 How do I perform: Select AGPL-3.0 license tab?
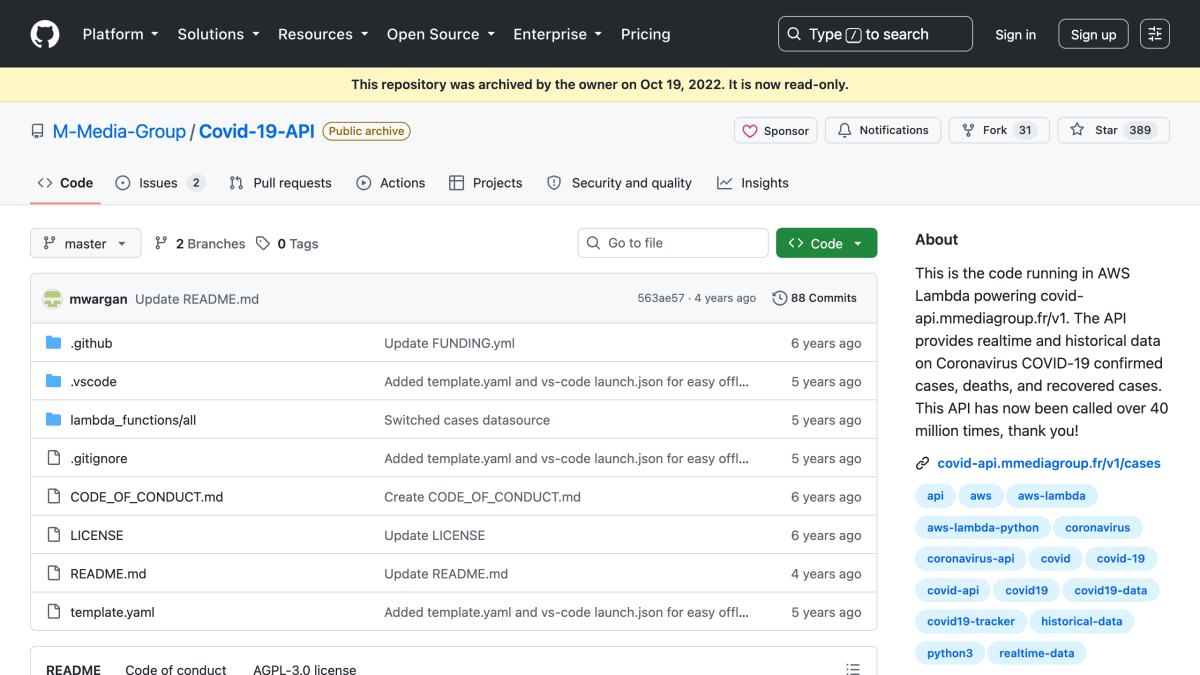[304, 669]
